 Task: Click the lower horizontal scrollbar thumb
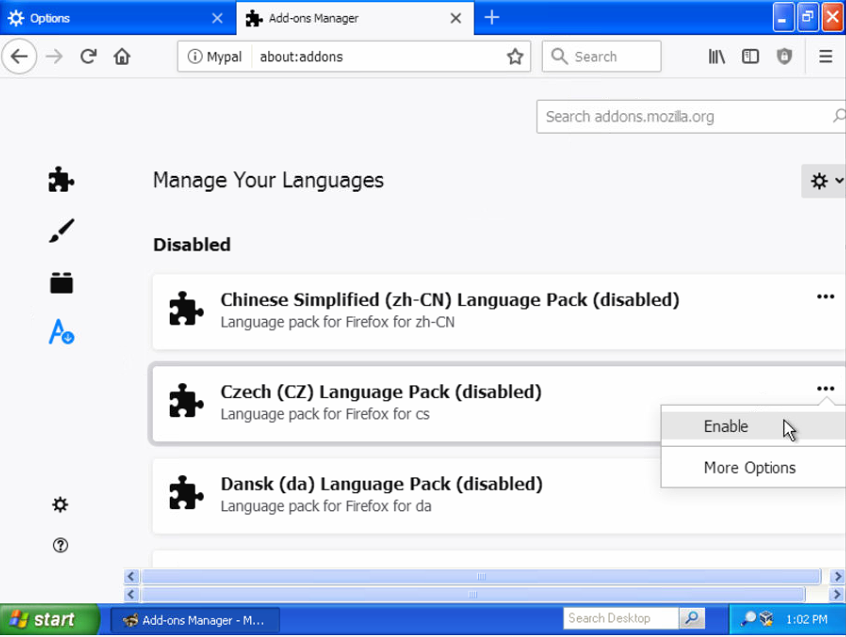473,594
